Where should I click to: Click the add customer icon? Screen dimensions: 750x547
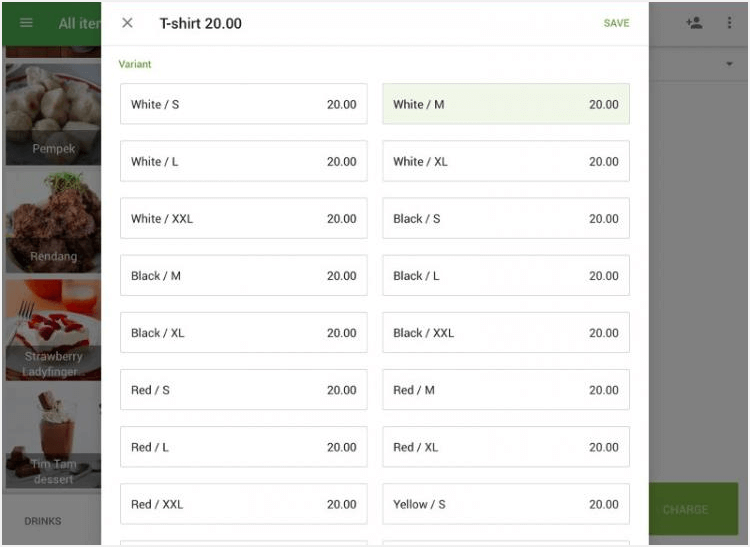pyautogui.click(x=694, y=23)
